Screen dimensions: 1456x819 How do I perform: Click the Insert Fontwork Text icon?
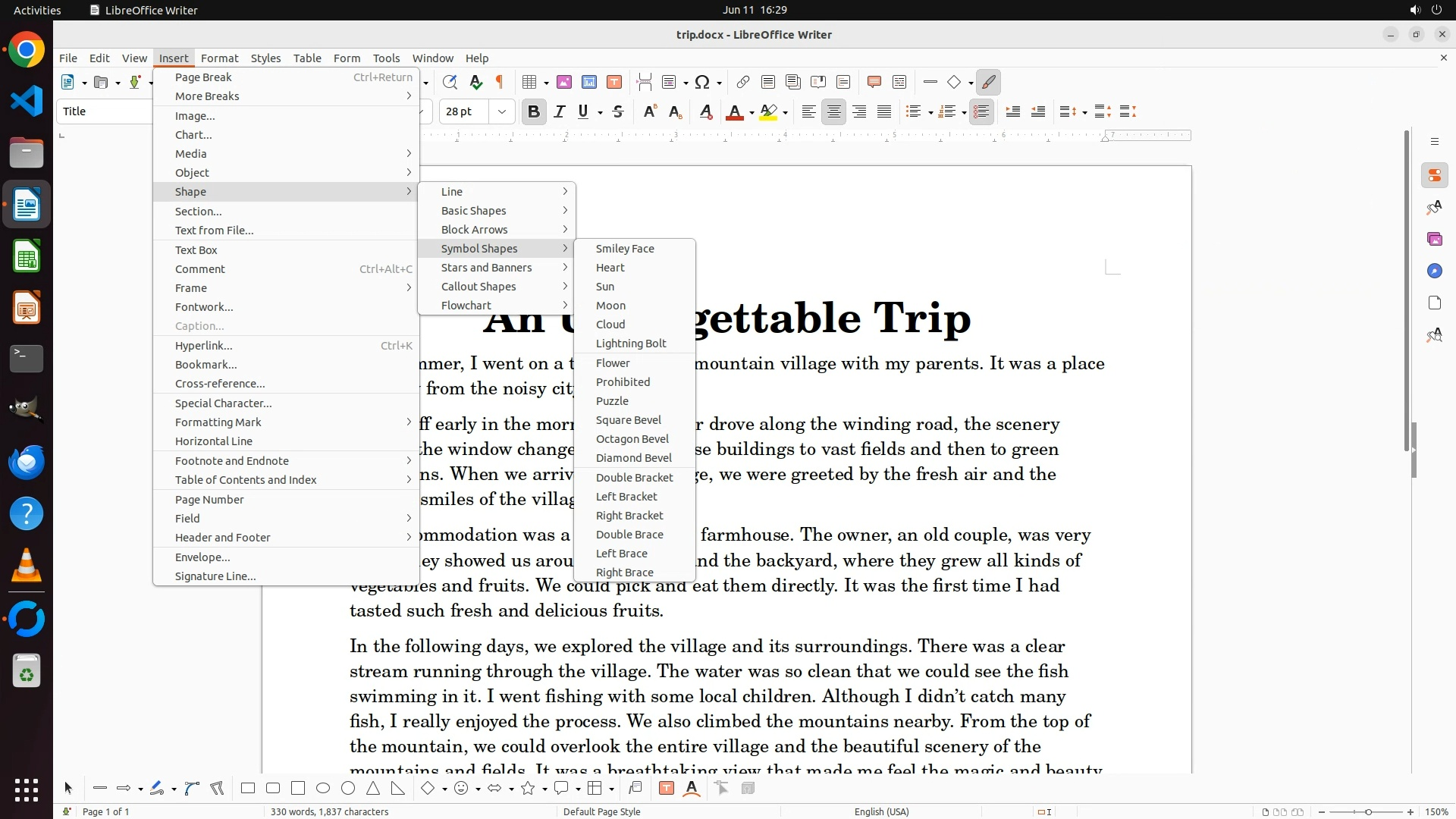(x=691, y=789)
